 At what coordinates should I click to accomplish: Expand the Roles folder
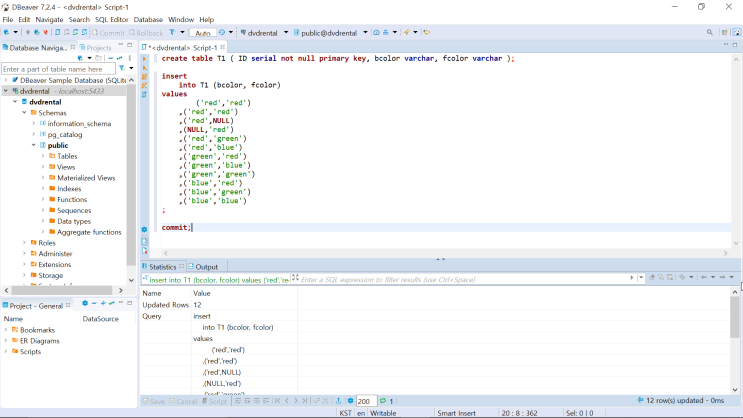(24, 243)
